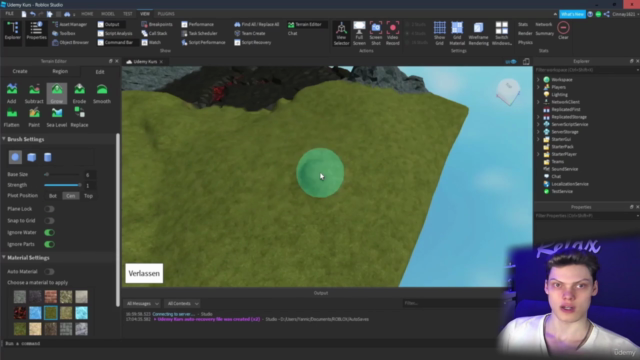
Task: Disable the Ignore Parts switch
Action: (x=49, y=244)
